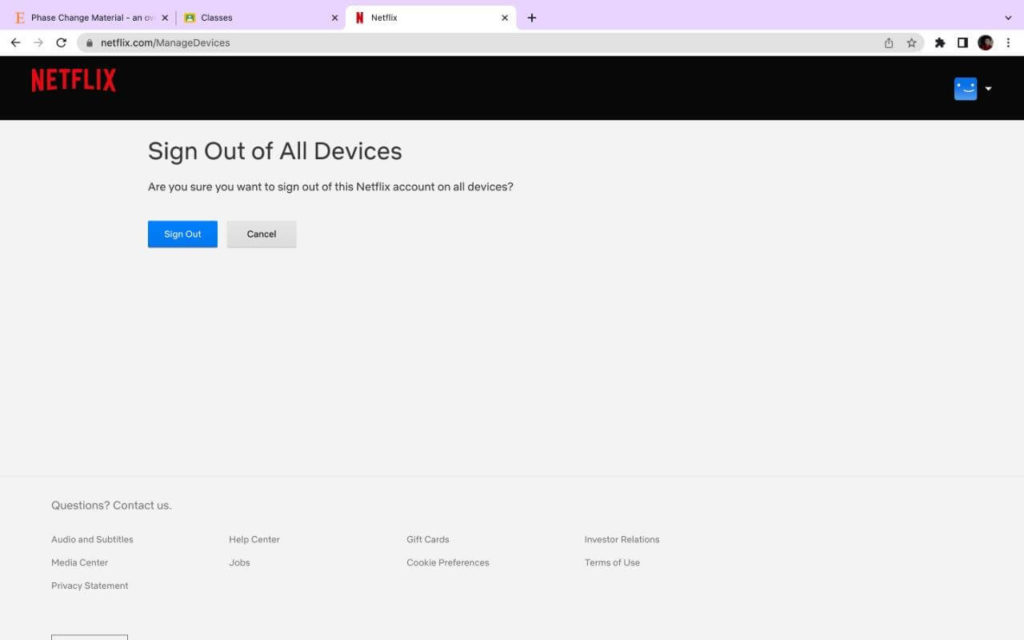Open Gift Cards footer link

coord(428,539)
